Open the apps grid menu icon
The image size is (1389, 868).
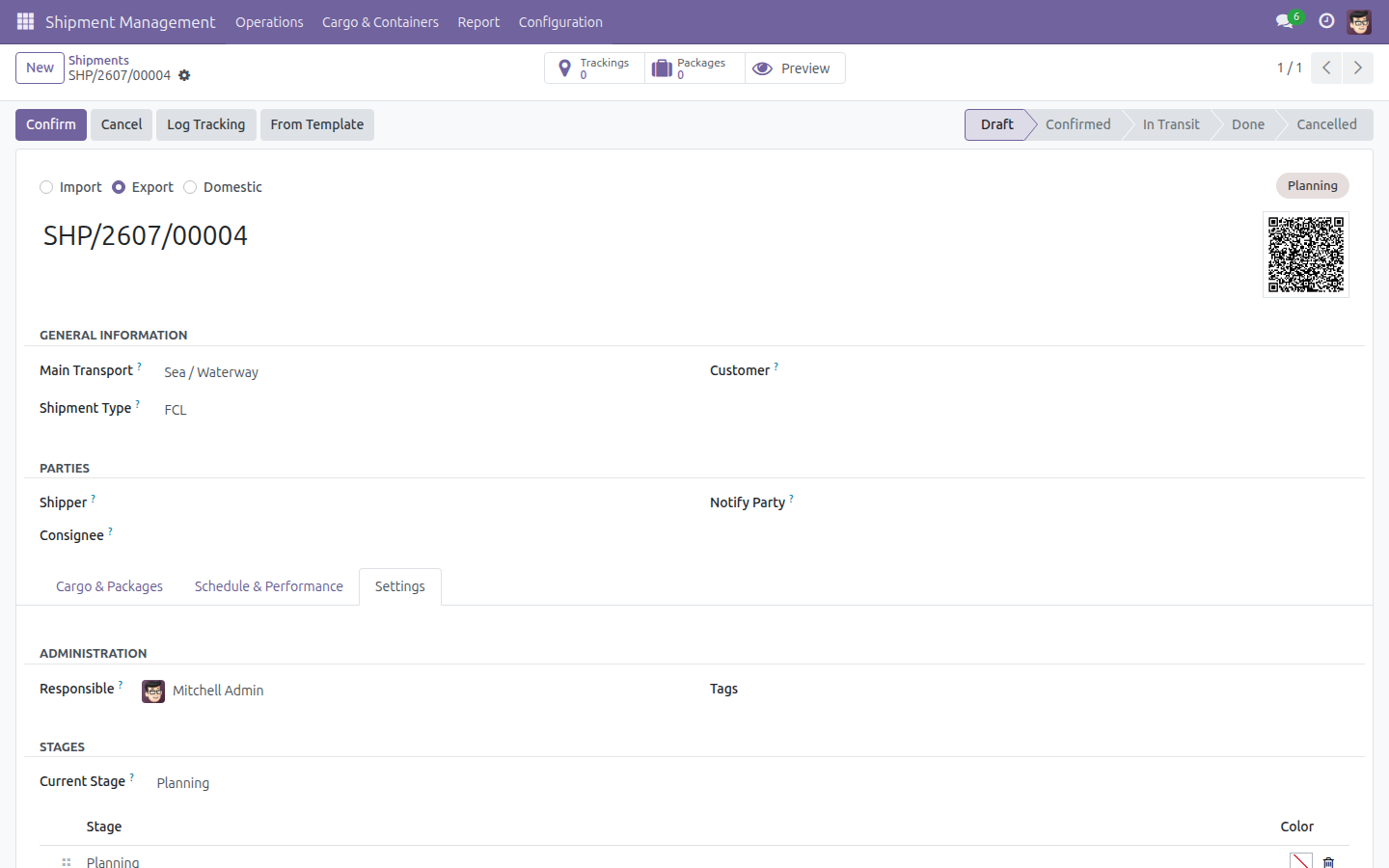click(x=26, y=21)
